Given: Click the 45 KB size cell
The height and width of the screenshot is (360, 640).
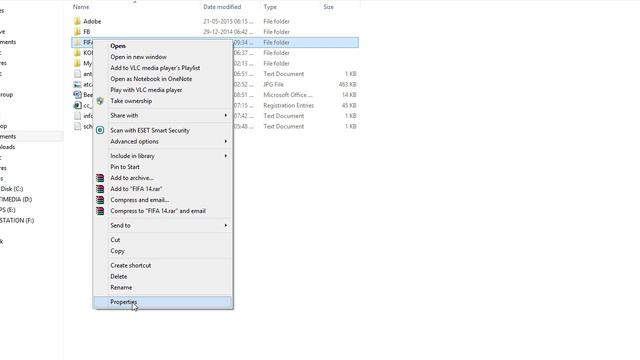Looking at the screenshot, I should click(x=349, y=105).
